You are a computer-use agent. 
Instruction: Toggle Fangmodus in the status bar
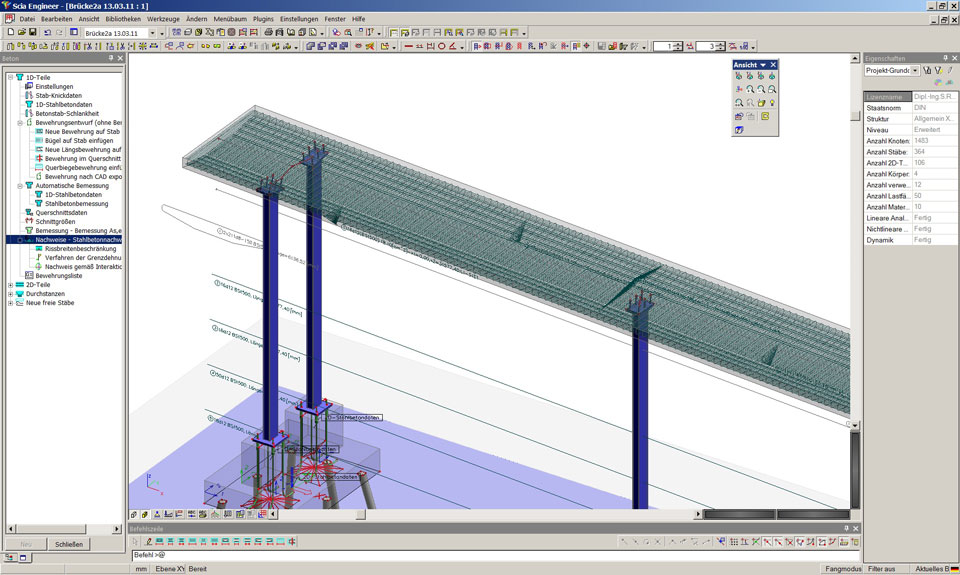[x=841, y=568]
